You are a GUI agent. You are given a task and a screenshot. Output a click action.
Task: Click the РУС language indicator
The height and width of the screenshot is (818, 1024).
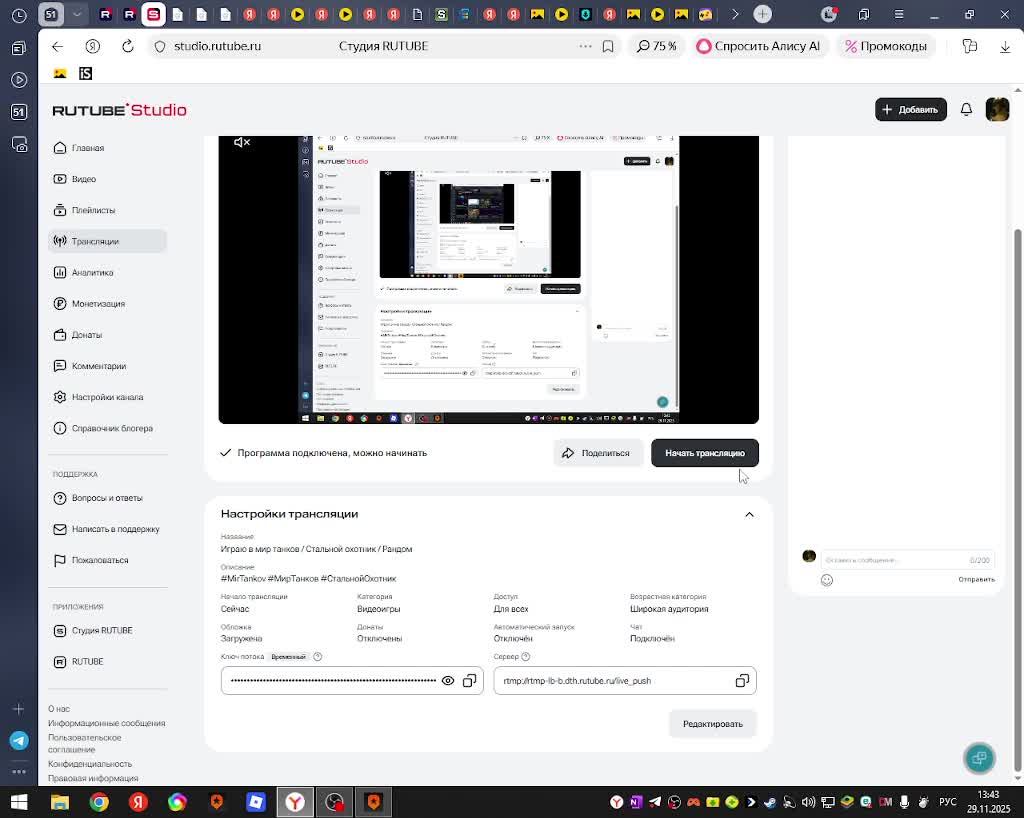click(948, 802)
